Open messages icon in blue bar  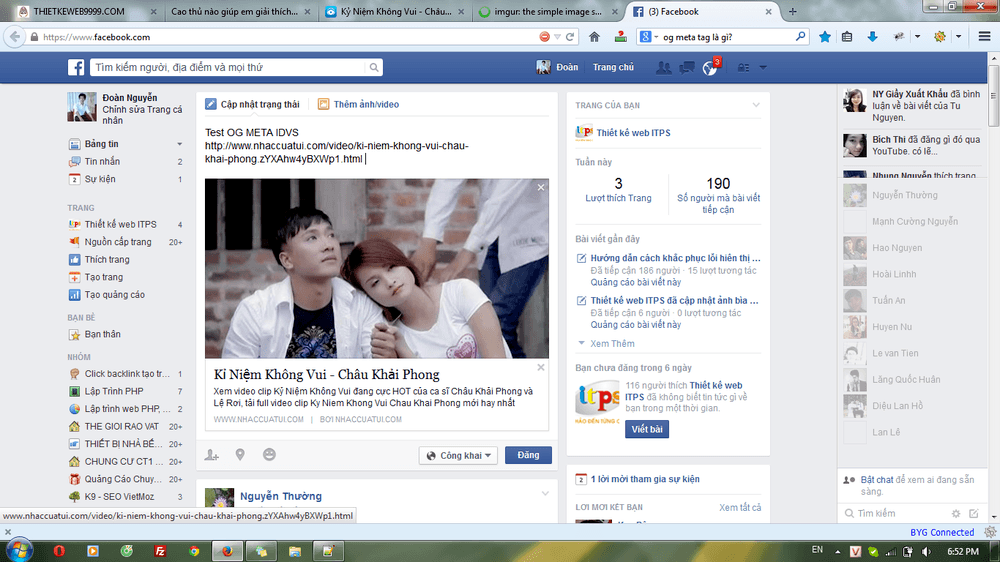coord(686,67)
